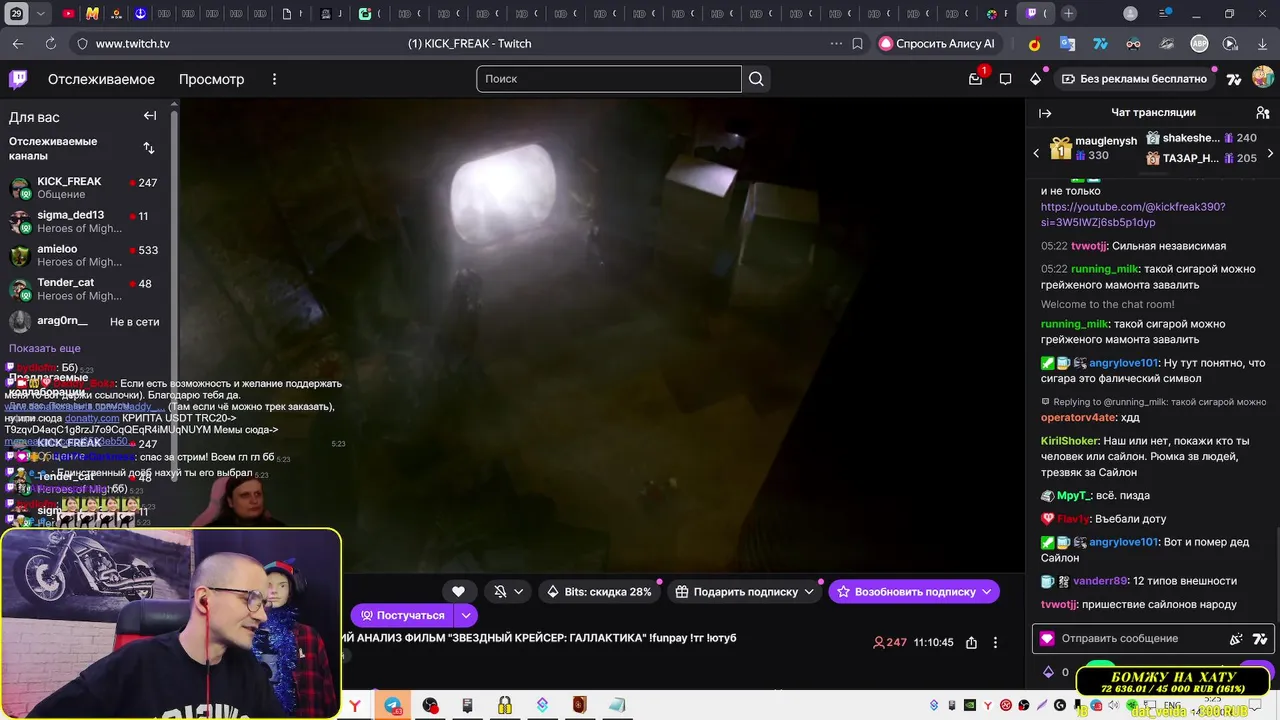Viewport: 1280px width, 720px height.
Task: Open the Twitch home logo
Action: click(x=18, y=79)
